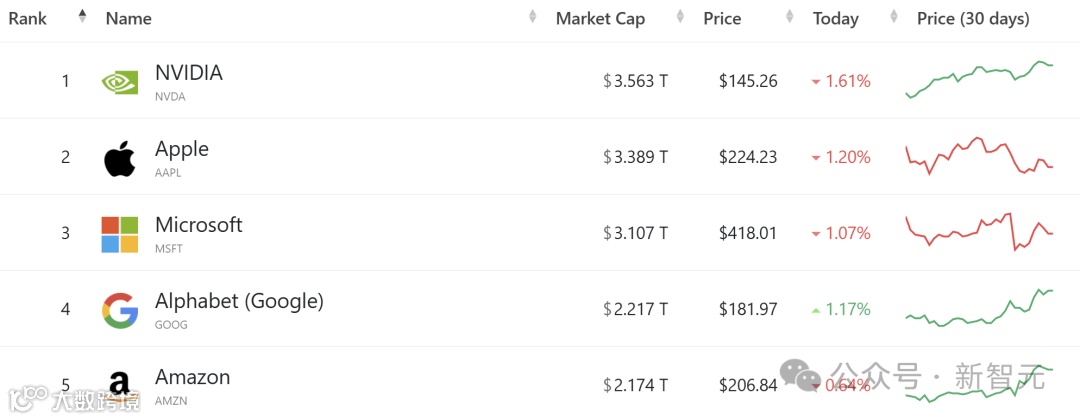This screenshot has width=1080, height=420.
Task: Click the Apple logo icon
Action: point(120,158)
